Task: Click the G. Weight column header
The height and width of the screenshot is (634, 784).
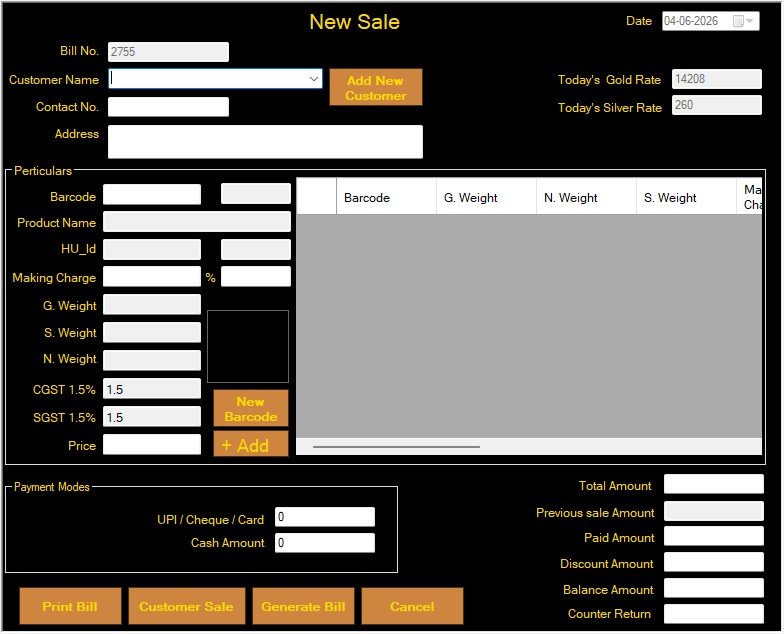Action: (x=486, y=196)
